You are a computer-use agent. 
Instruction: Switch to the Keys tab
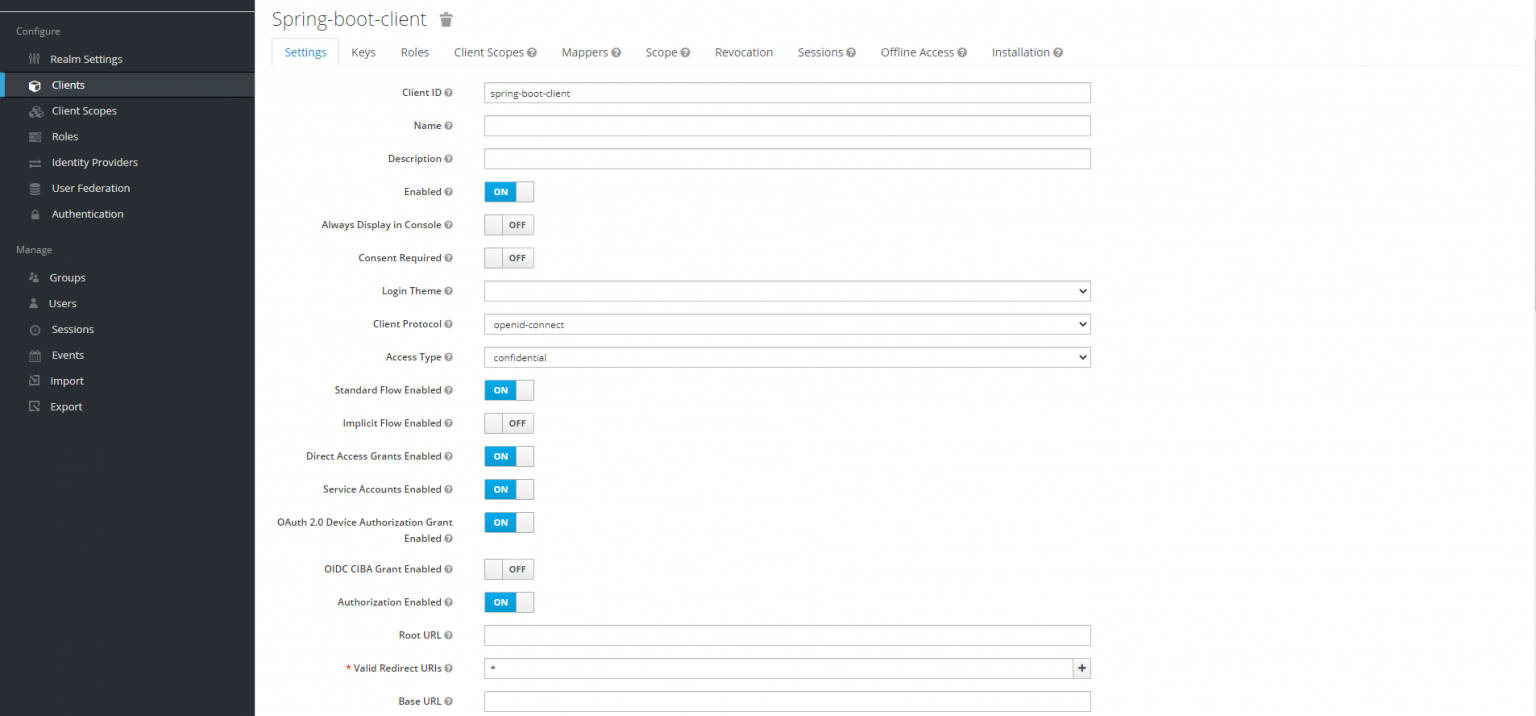pos(363,52)
